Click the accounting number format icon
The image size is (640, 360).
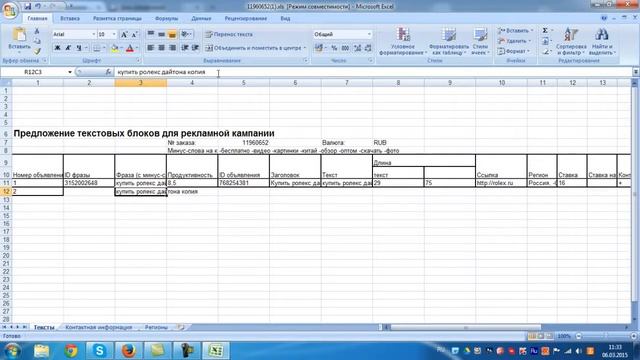(x=318, y=48)
